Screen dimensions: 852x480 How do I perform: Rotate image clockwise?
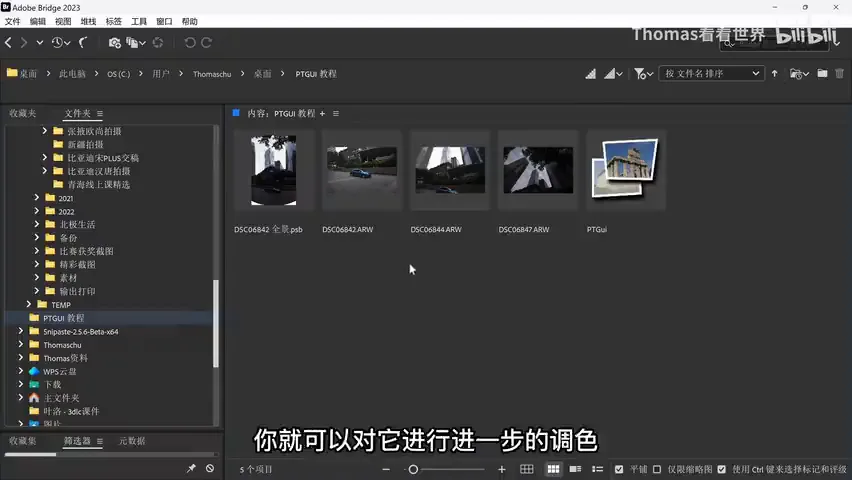pos(206,42)
